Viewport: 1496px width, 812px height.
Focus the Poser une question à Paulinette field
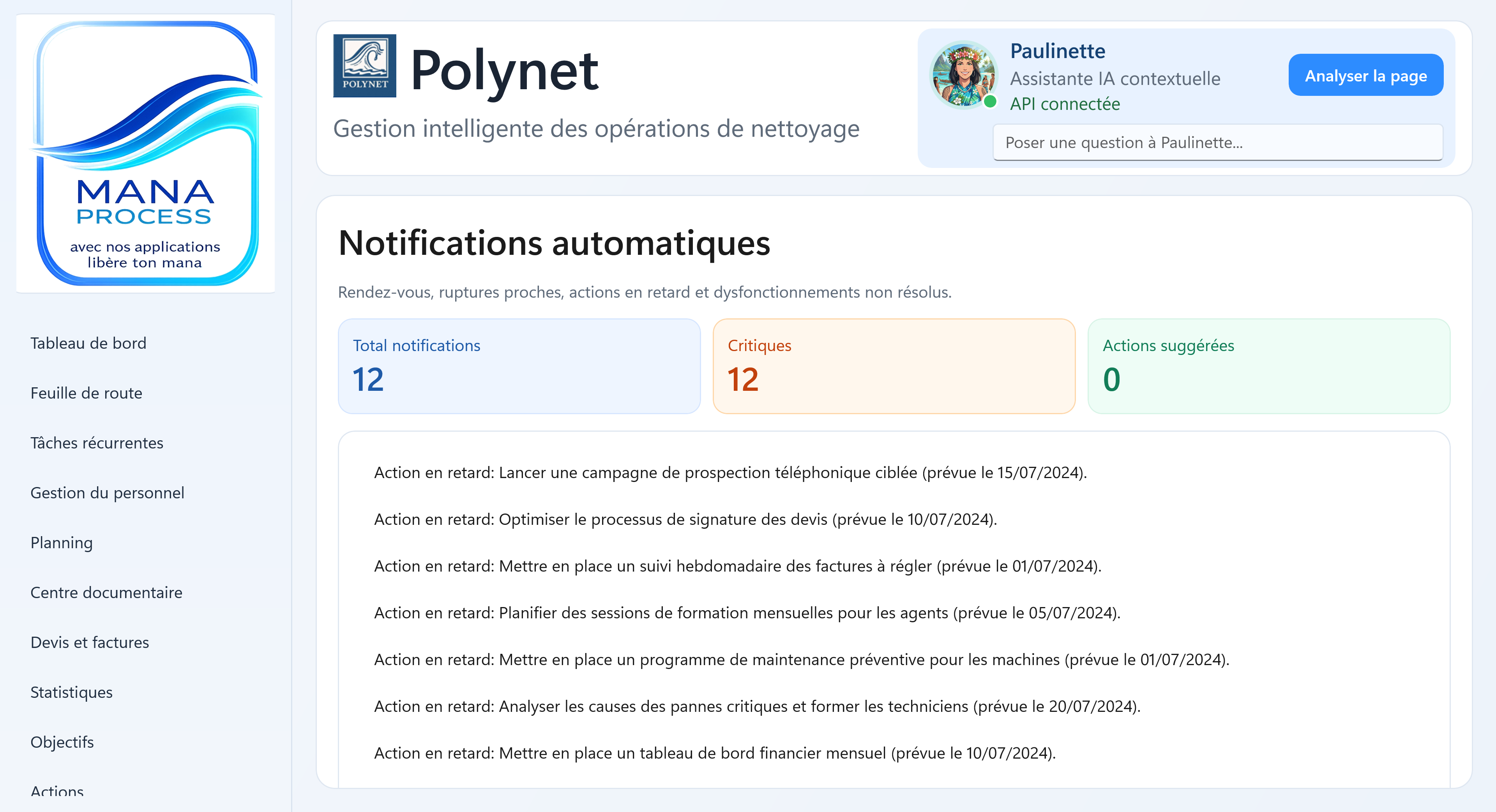(1217, 142)
